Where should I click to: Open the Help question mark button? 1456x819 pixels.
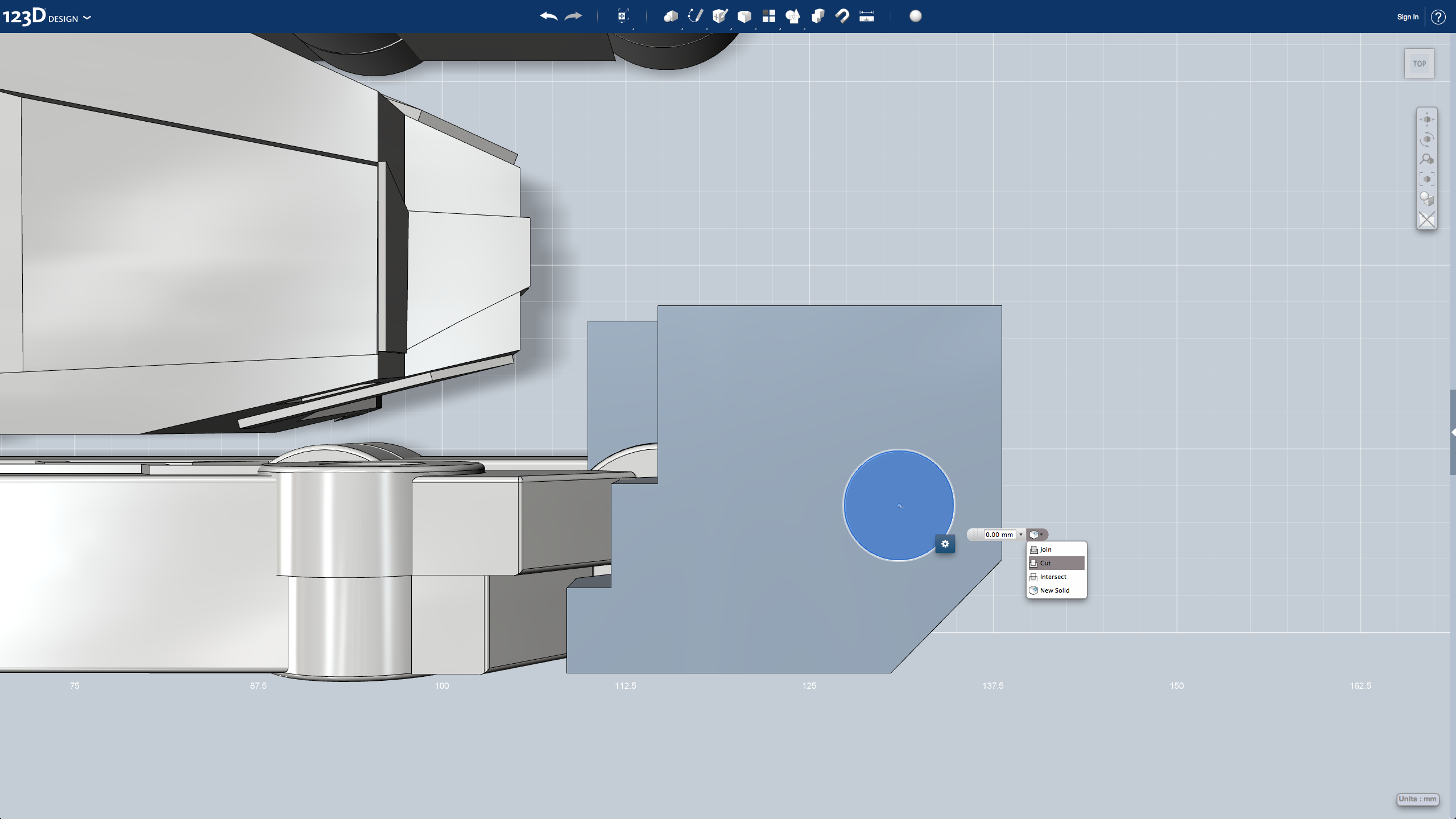[1439, 16]
